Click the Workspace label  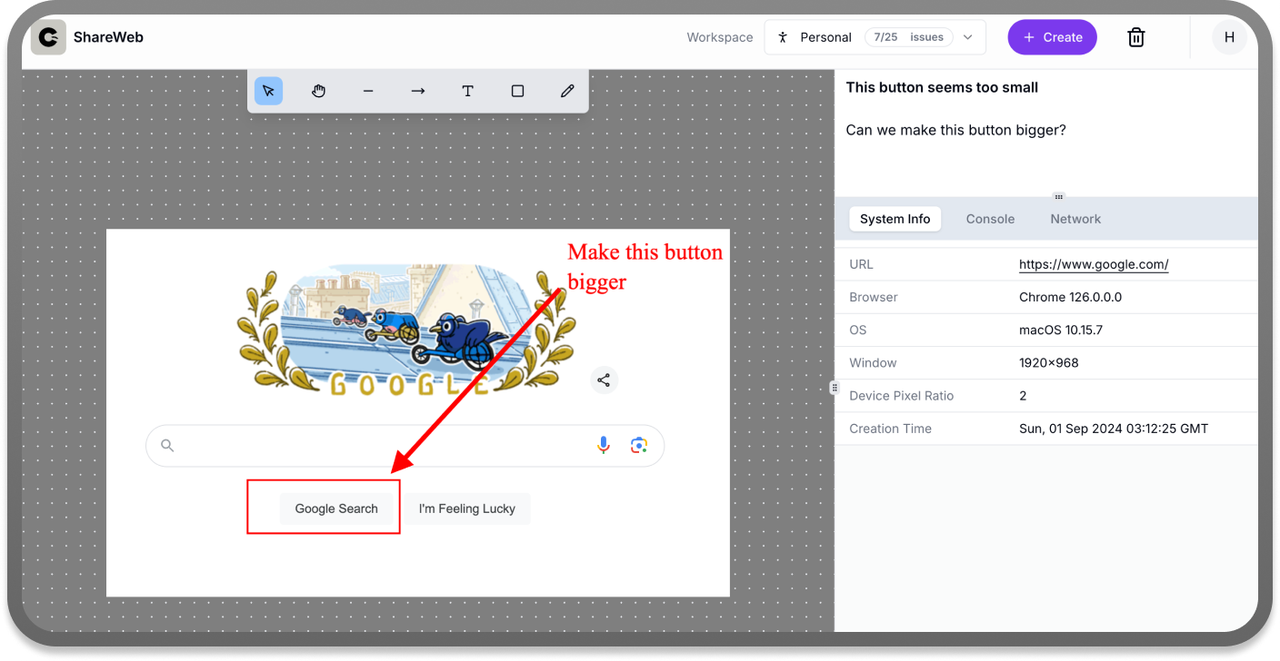coord(719,37)
